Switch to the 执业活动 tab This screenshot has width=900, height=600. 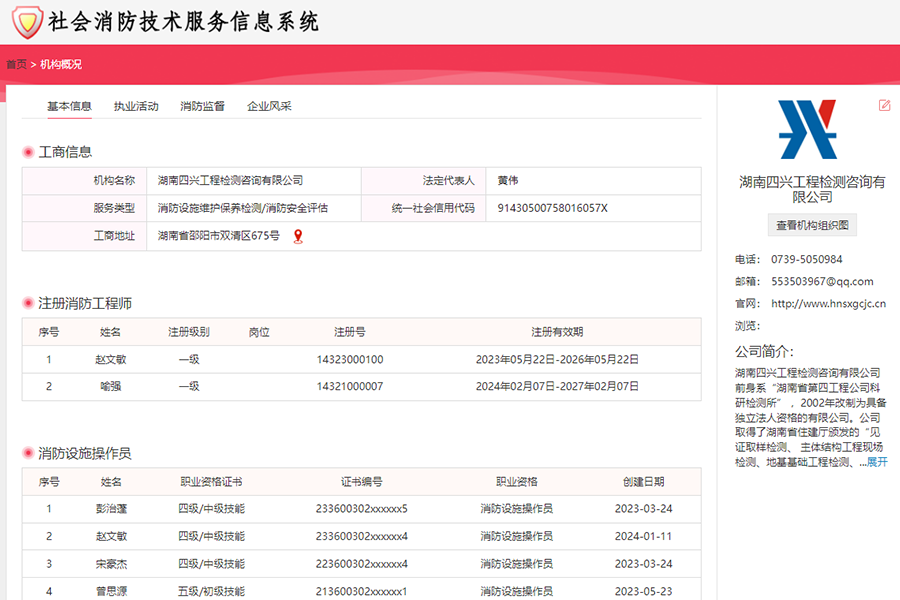tap(136, 106)
